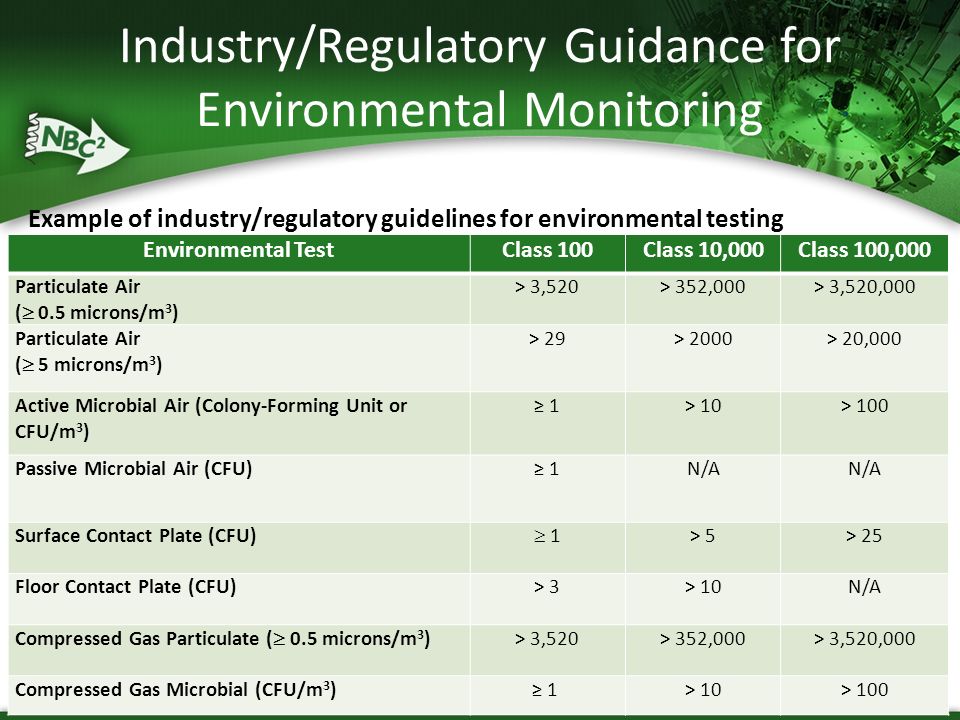The height and width of the screenshot is (720, 960).
Task: Click '≥ 1' in Surface Contact Plate row
Action: [x=546, y=536]
